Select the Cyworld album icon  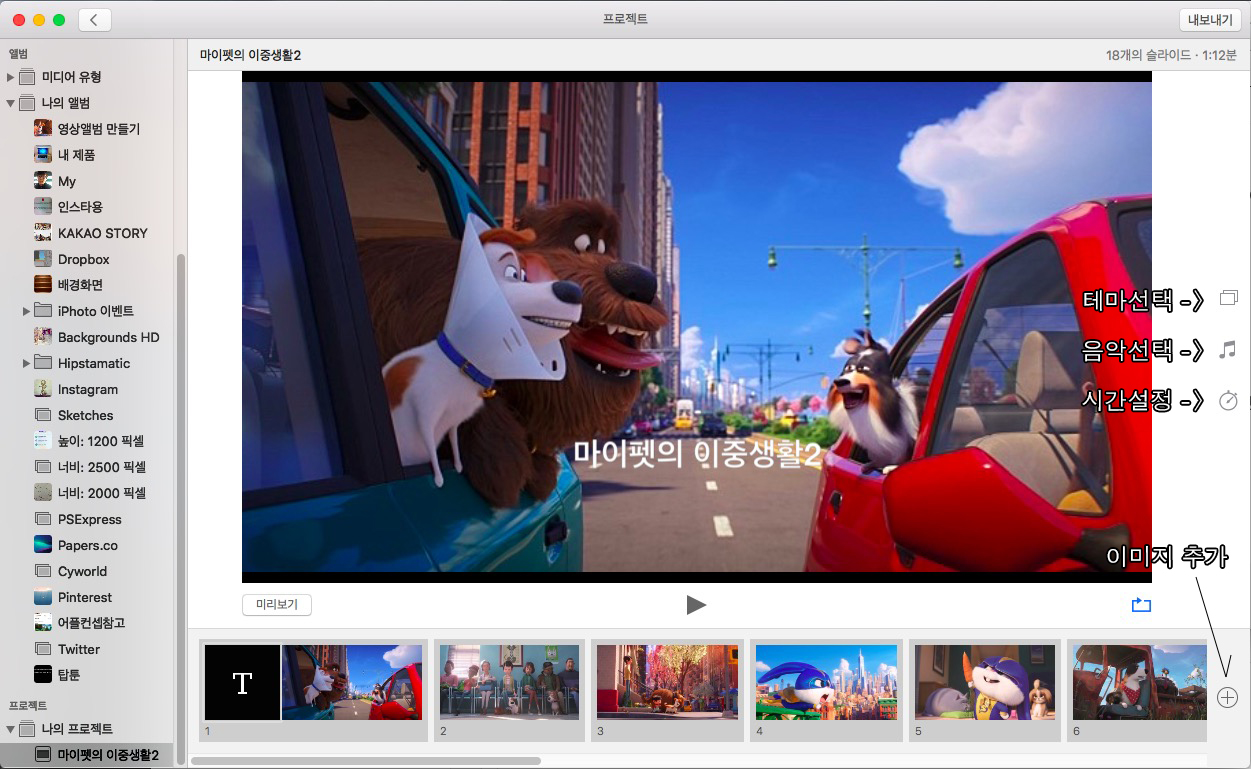(x=43, y=571)
